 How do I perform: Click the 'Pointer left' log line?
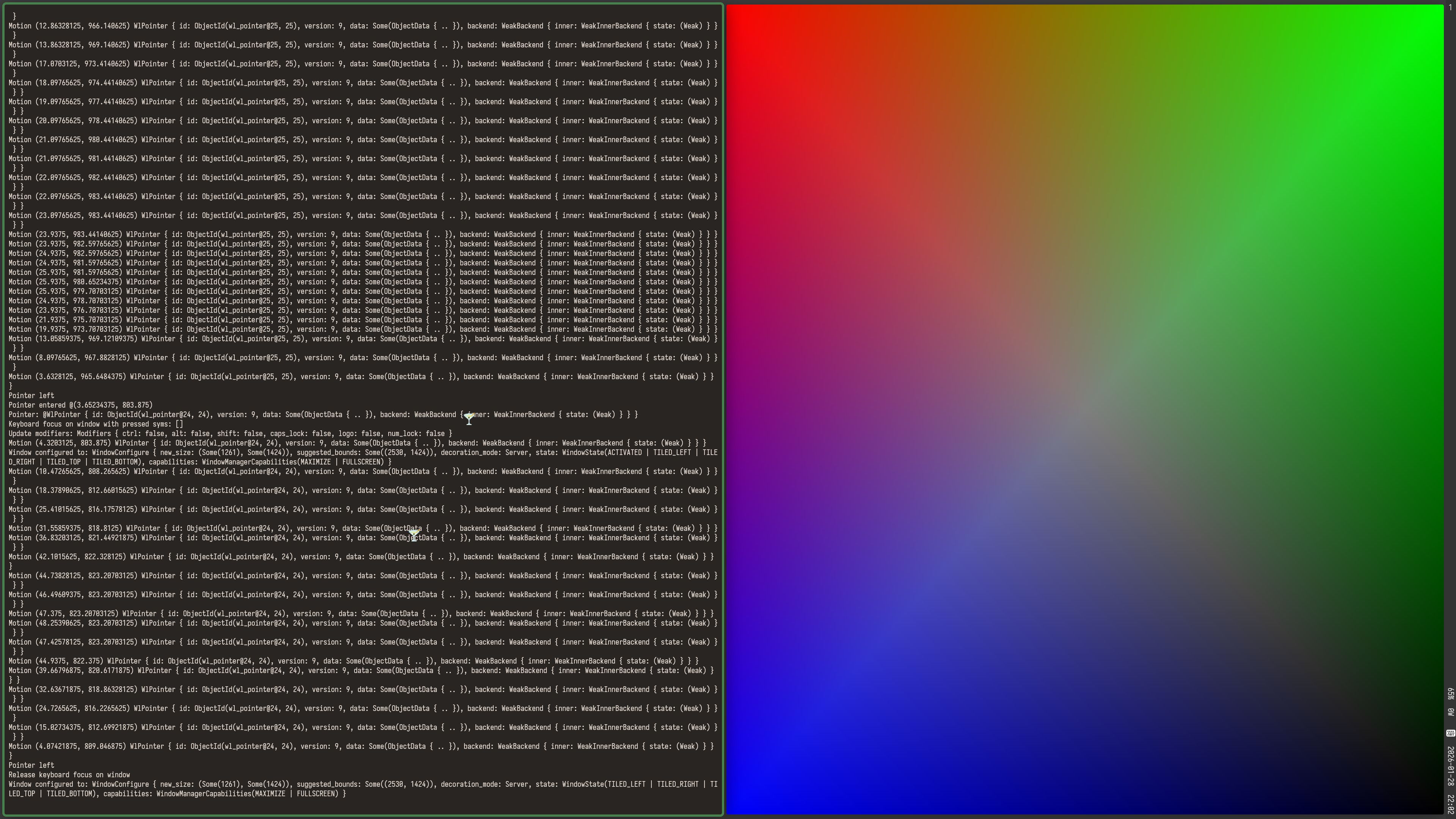(31, 395)
